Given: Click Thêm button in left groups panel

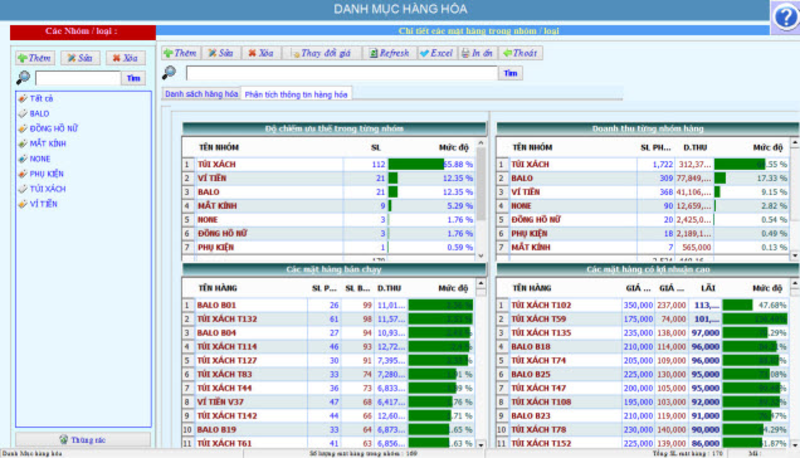Looking at the screenshot, I should (x=34, y=58).
